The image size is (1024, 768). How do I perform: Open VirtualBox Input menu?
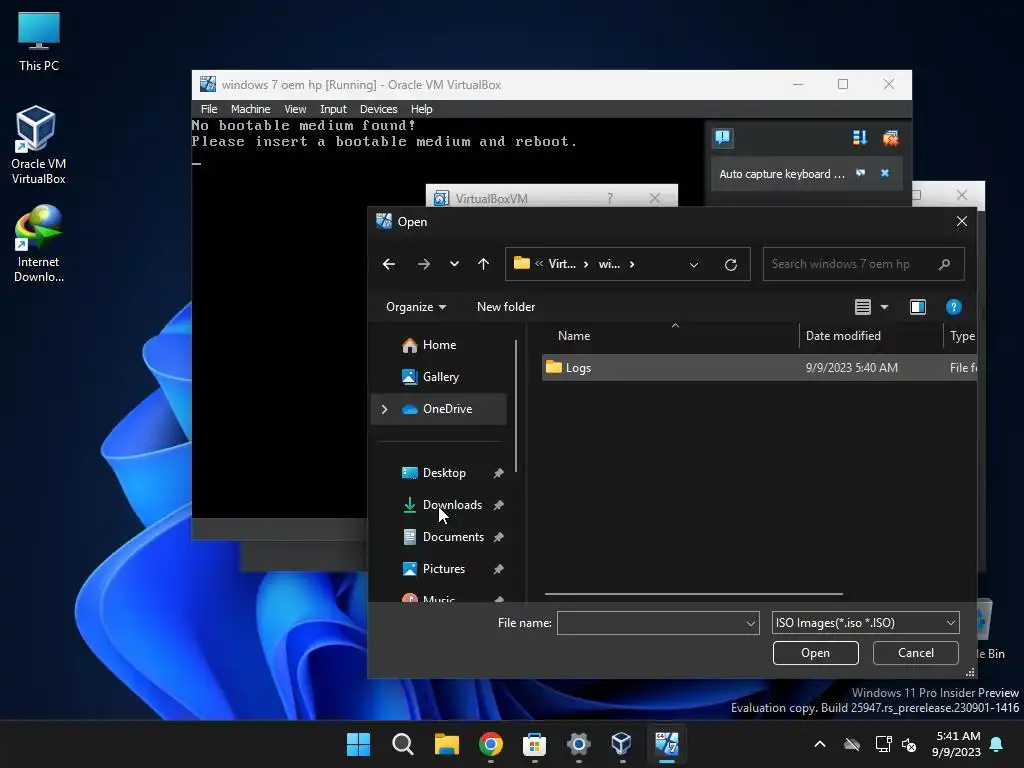[x=333, y=109]
